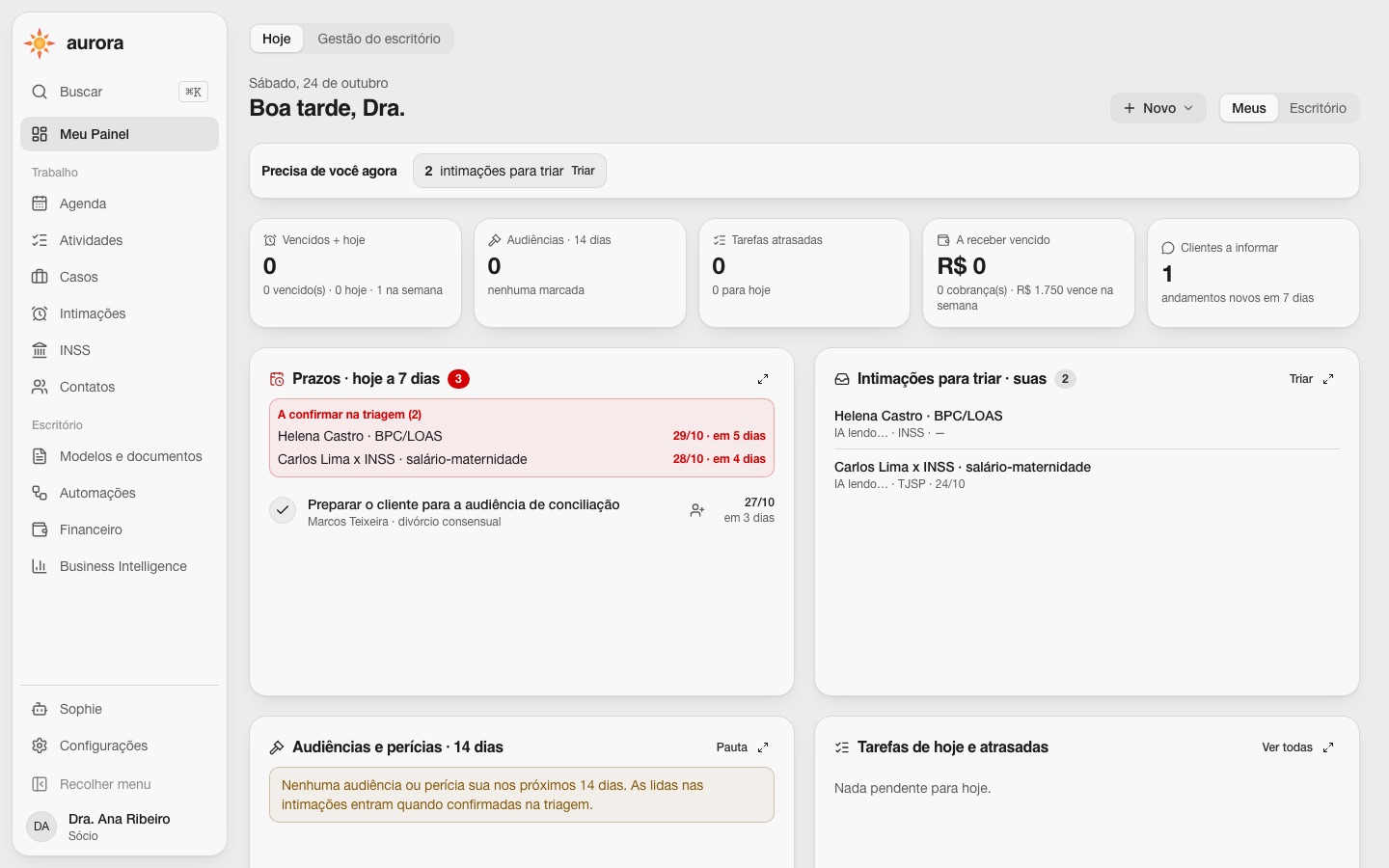This screenshot has width=1389, height=868.
Task: Expand the Prazos panel
Action: click(763, 379)
